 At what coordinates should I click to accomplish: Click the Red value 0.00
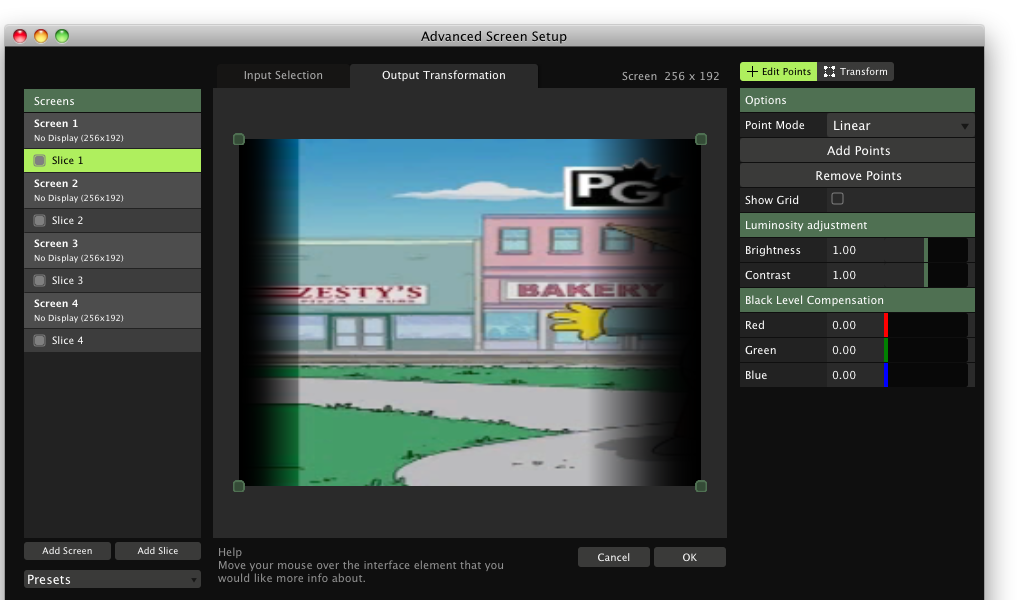844,325
